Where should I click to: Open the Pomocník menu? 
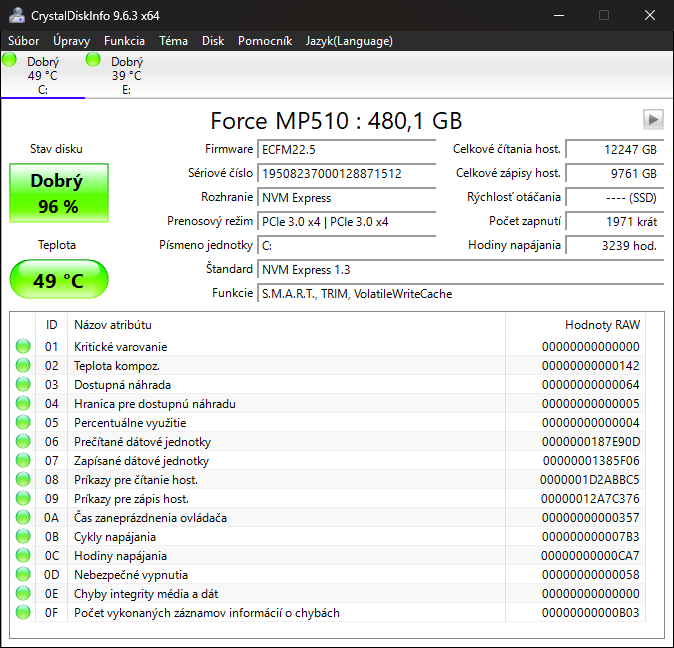(x=265, y=41)
